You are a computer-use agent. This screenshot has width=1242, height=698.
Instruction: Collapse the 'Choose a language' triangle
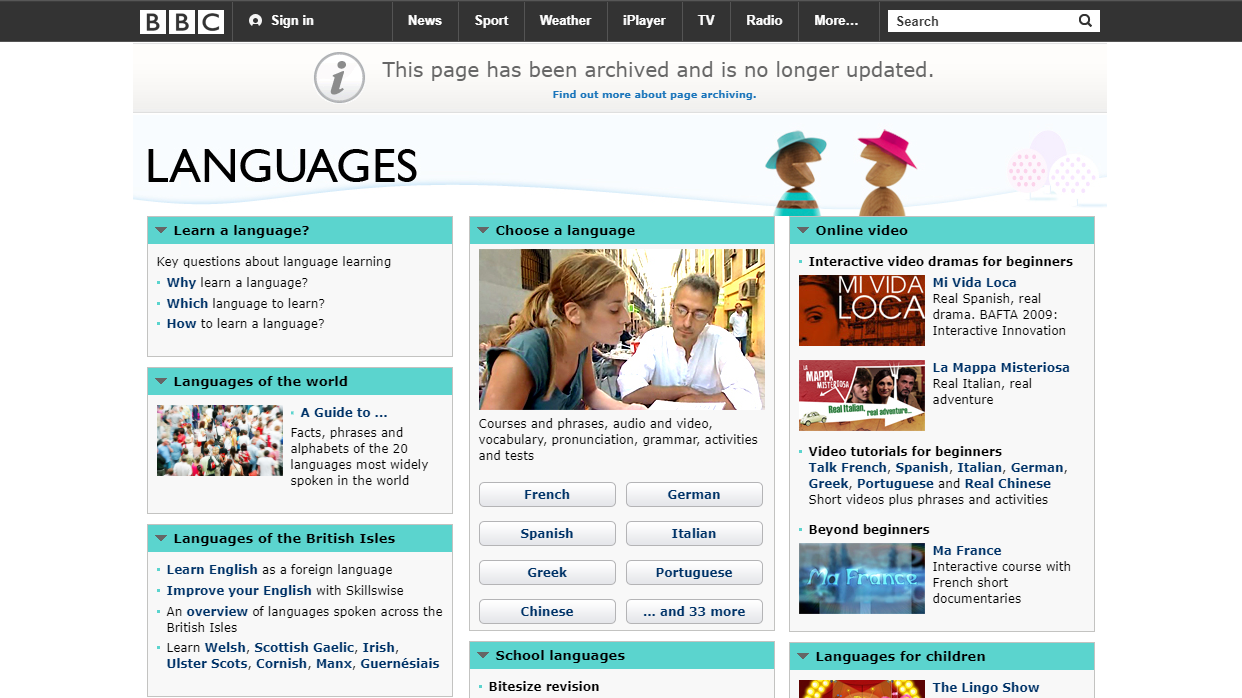point(483,230)
